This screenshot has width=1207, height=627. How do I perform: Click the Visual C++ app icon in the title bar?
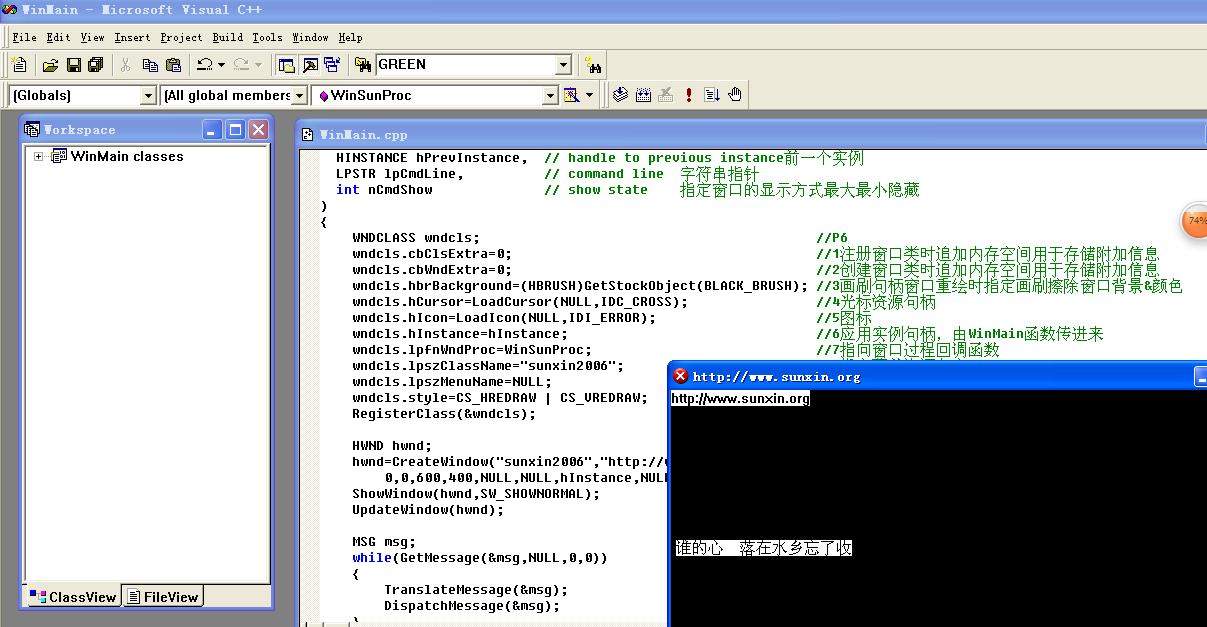point(10,10)
